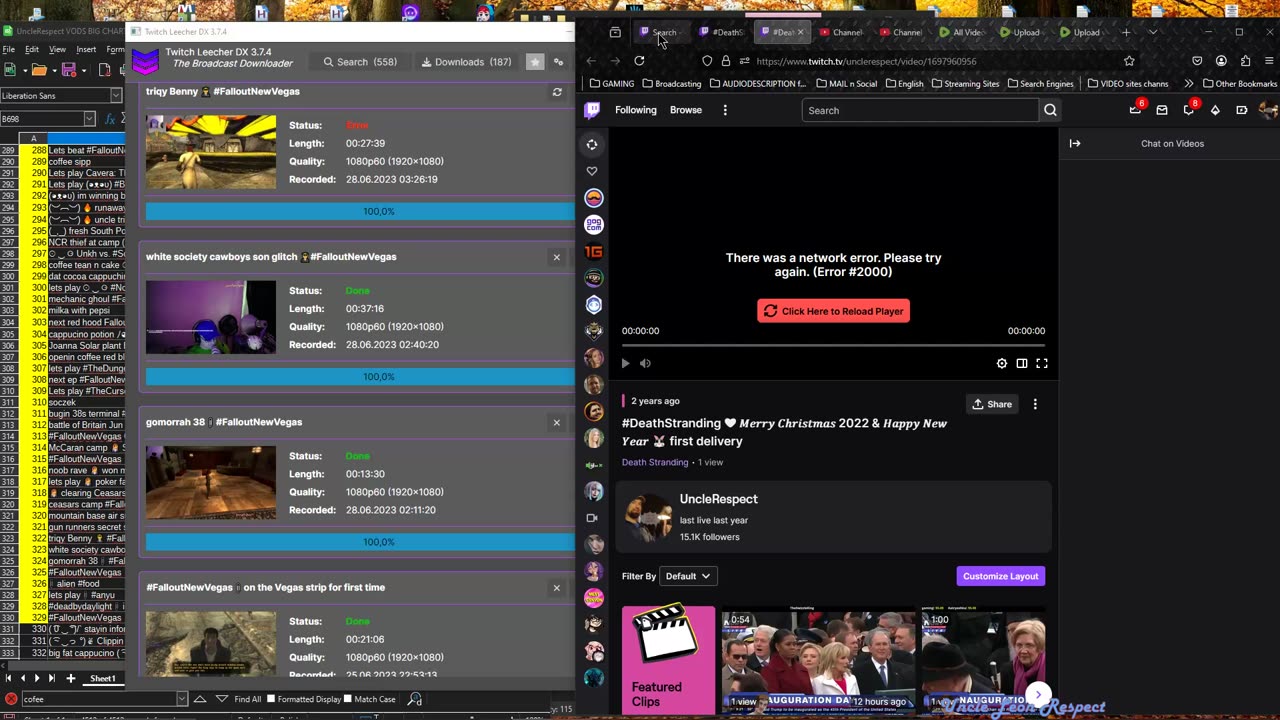Bookmark this page with star icon
The image size is (1280, 720).
pos(1129,61)
